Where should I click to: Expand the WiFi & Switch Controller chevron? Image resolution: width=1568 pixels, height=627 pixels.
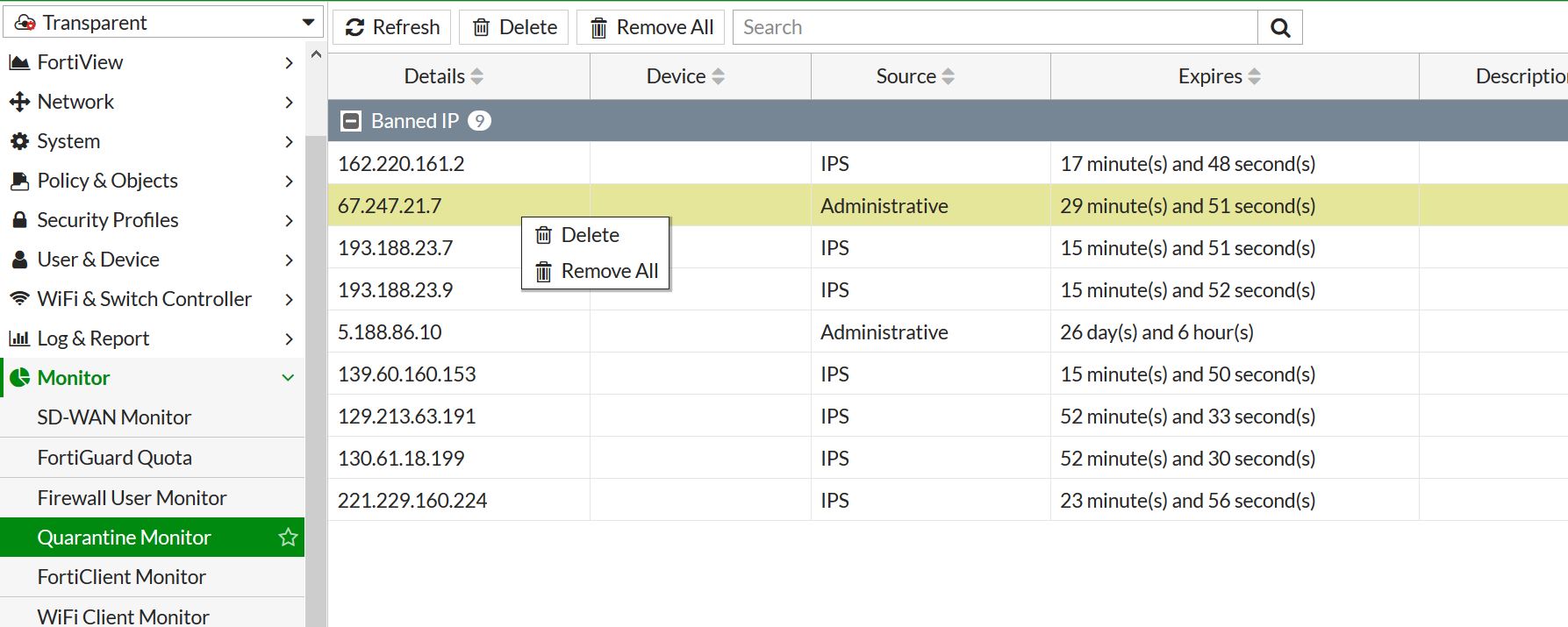coord(289,300)
